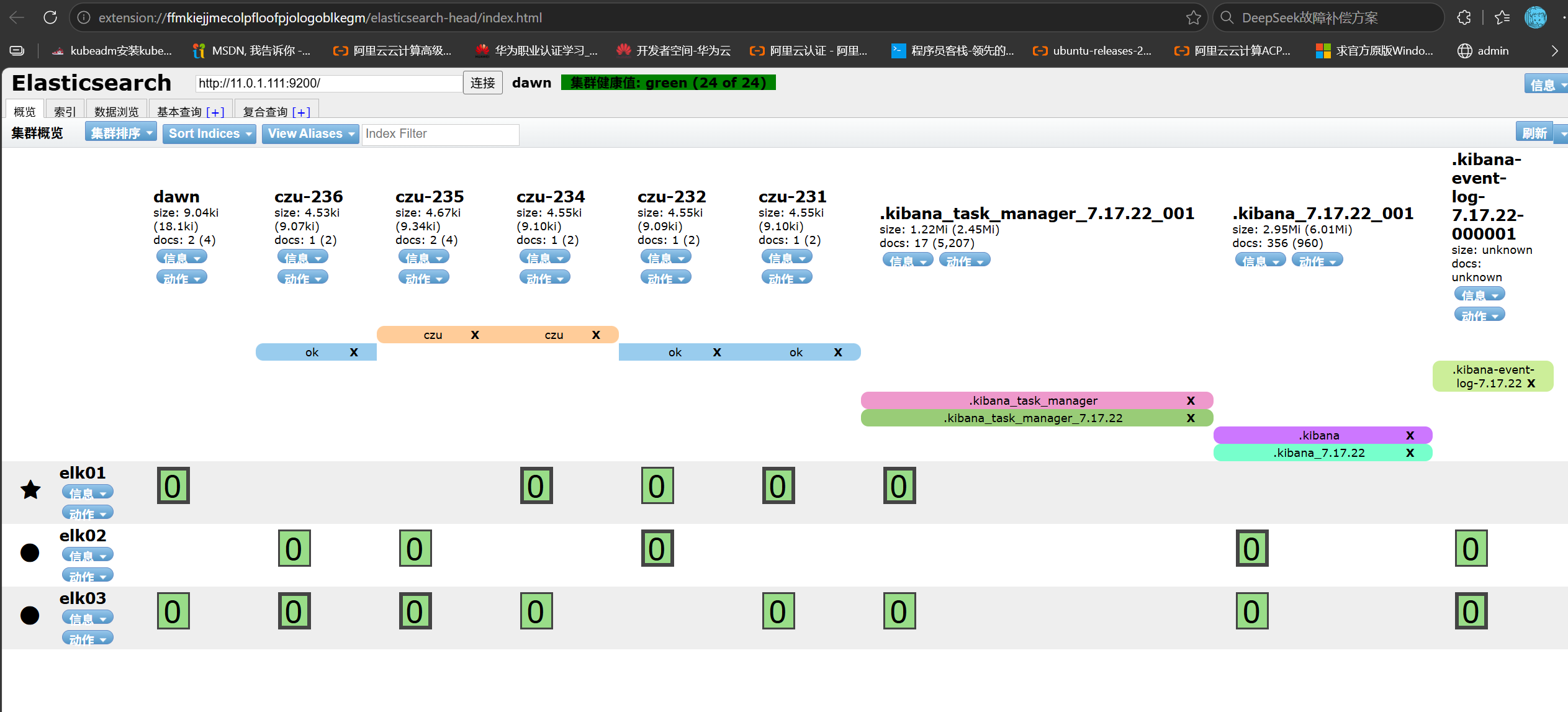
Task: Click the .kibana_7.17.22 alias bar
Action: (1323, 453)
